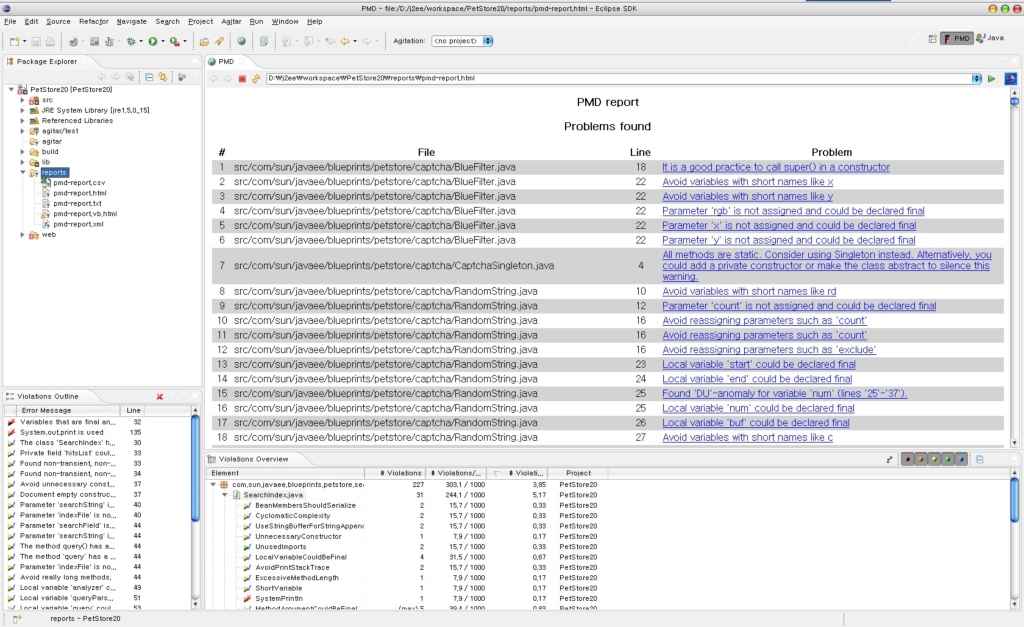Image resolution: width=1024 pixels, height=627 pixels.
Task: Expand the src folder in Package Explorer
Action: 22,100
